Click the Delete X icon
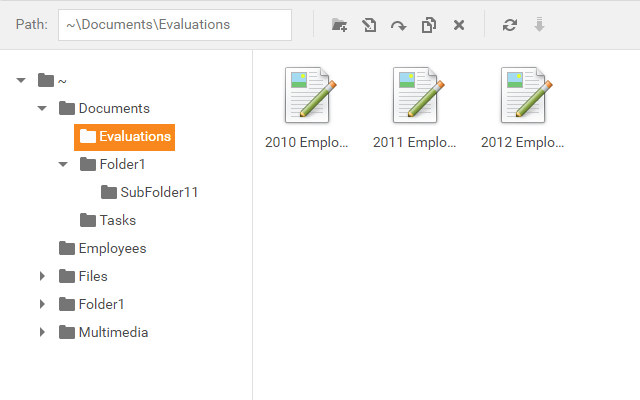The image size is (640, 400). [458, 25]
